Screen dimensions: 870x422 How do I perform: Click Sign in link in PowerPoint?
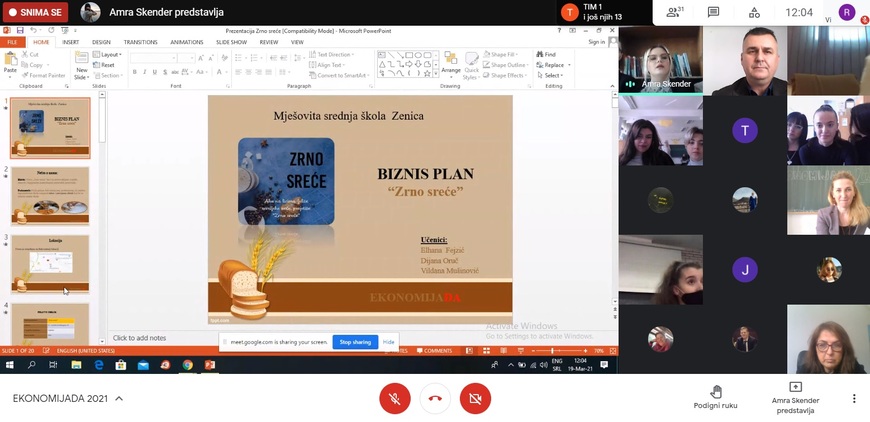pyautogui.click(x=596, y=42)
